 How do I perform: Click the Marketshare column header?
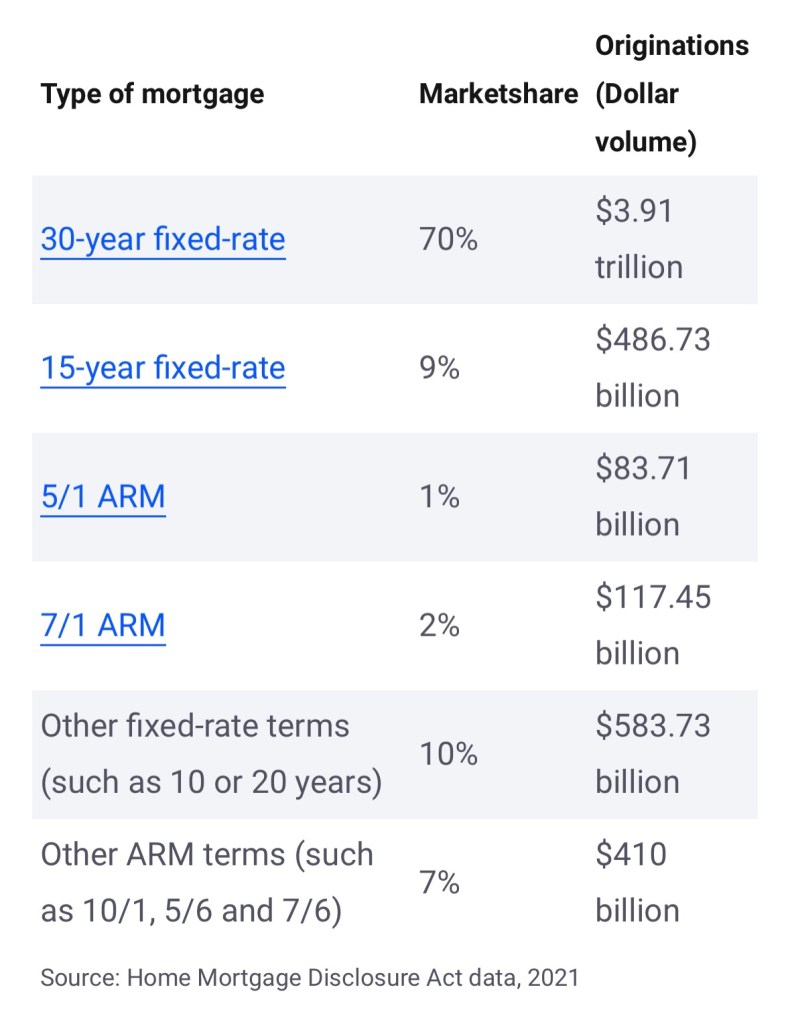(498, 94)
